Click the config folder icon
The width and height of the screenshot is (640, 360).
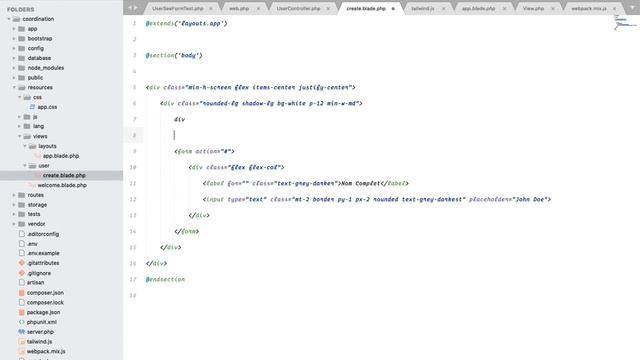[x=22, y=48]
